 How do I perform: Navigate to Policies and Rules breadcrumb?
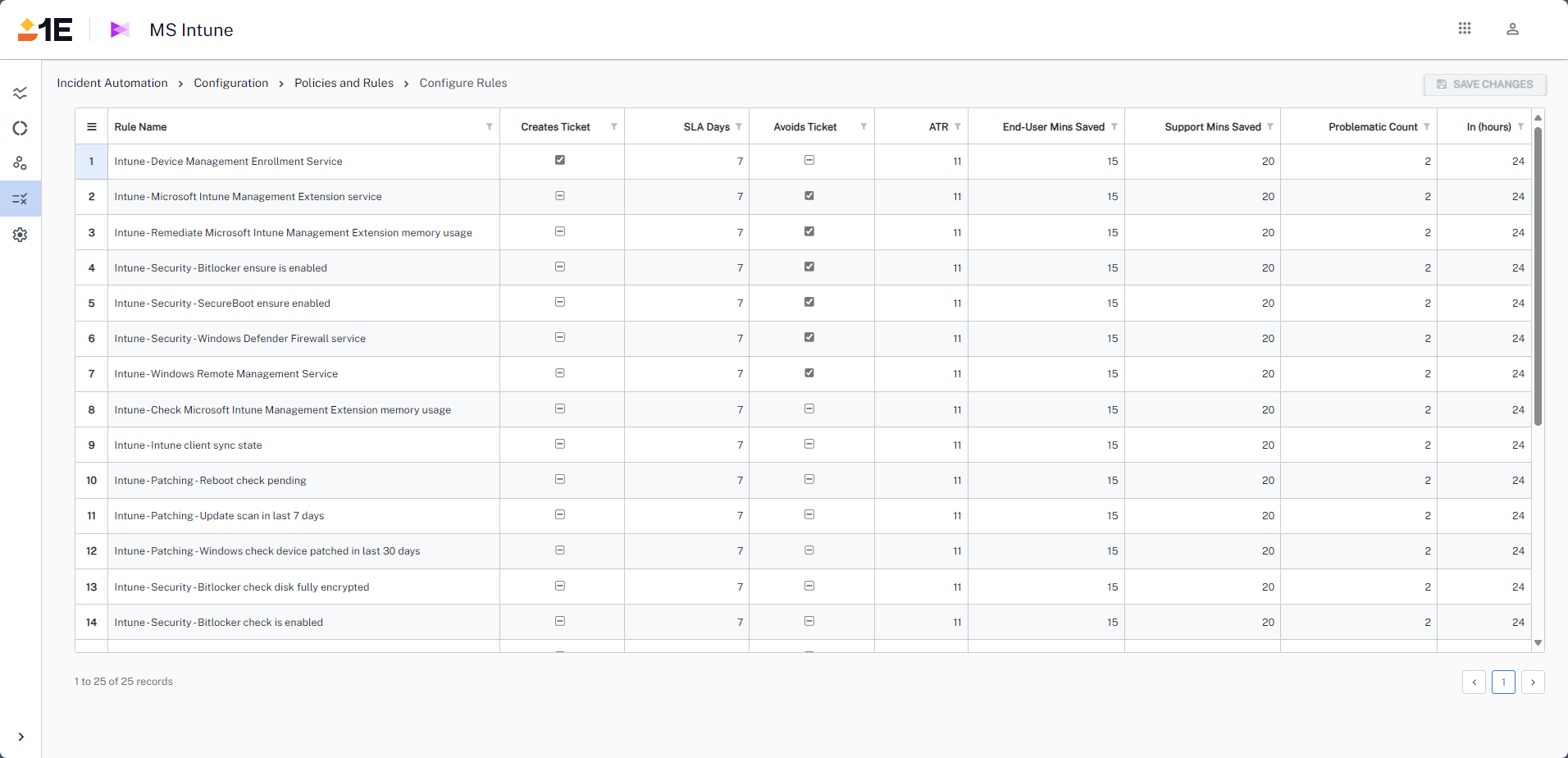[x=344, y=83]
